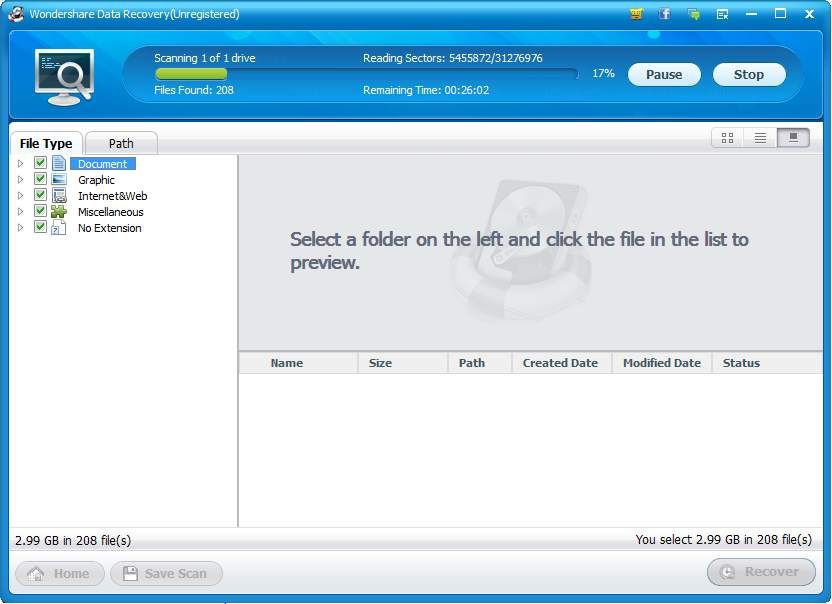Expand the Document category arrow

pos(21,164)
